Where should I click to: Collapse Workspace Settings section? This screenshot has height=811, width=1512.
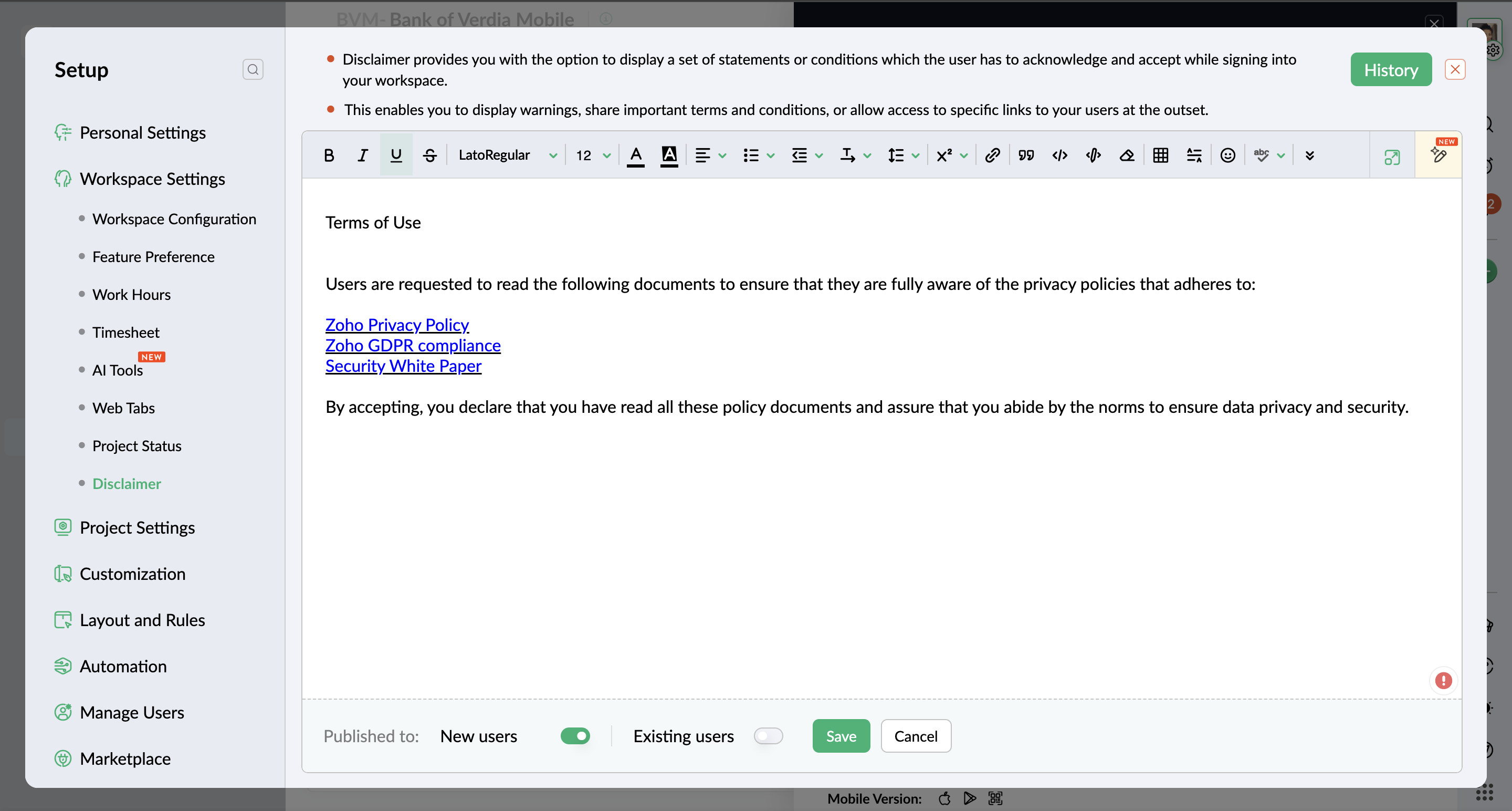pyautogui.click(x=152, y=179)
